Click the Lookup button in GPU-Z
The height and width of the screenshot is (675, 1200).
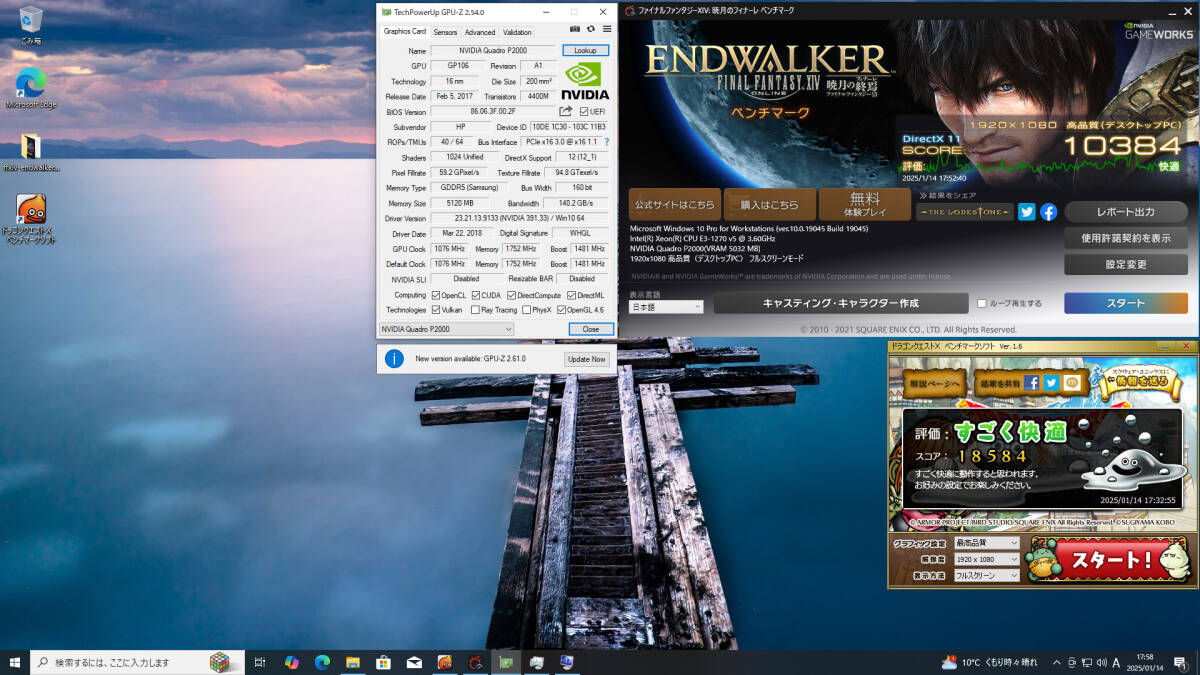coord(586,50)
